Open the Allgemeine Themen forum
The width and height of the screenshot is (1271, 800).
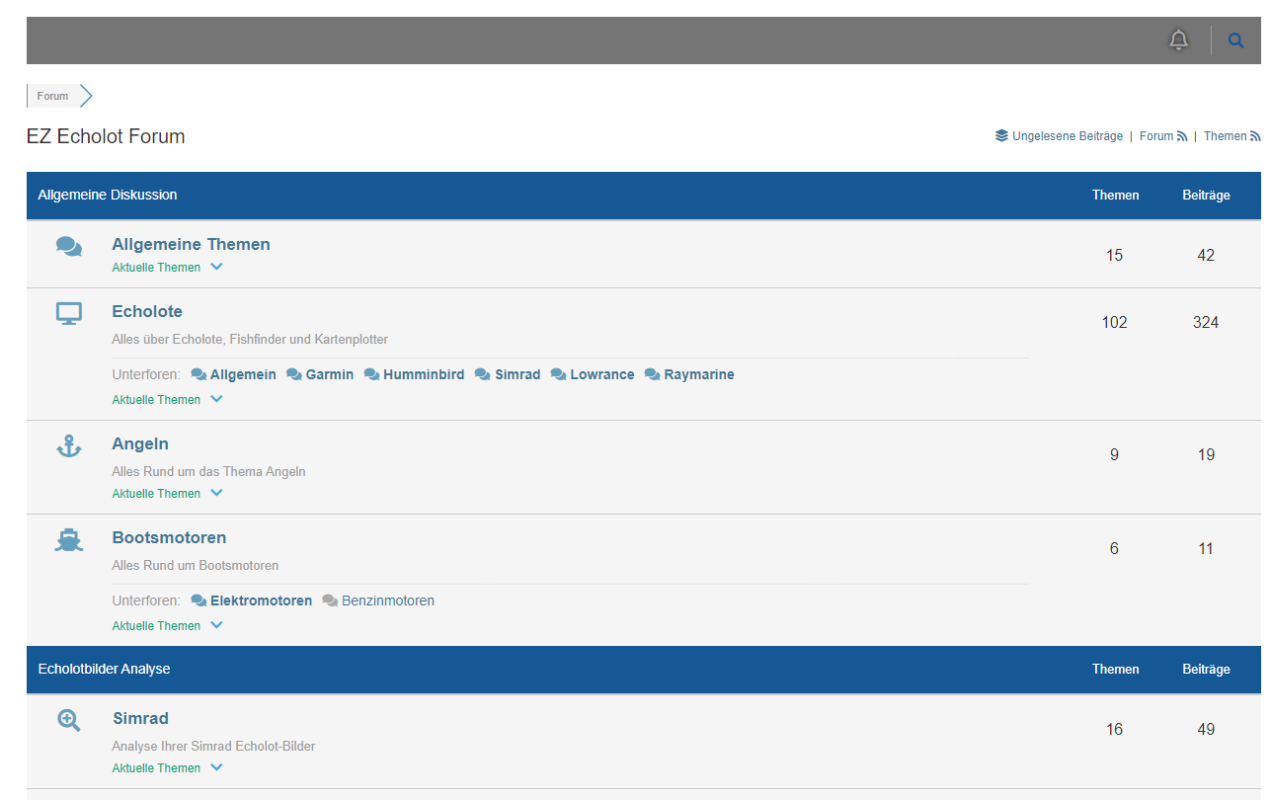click(191, 244)
